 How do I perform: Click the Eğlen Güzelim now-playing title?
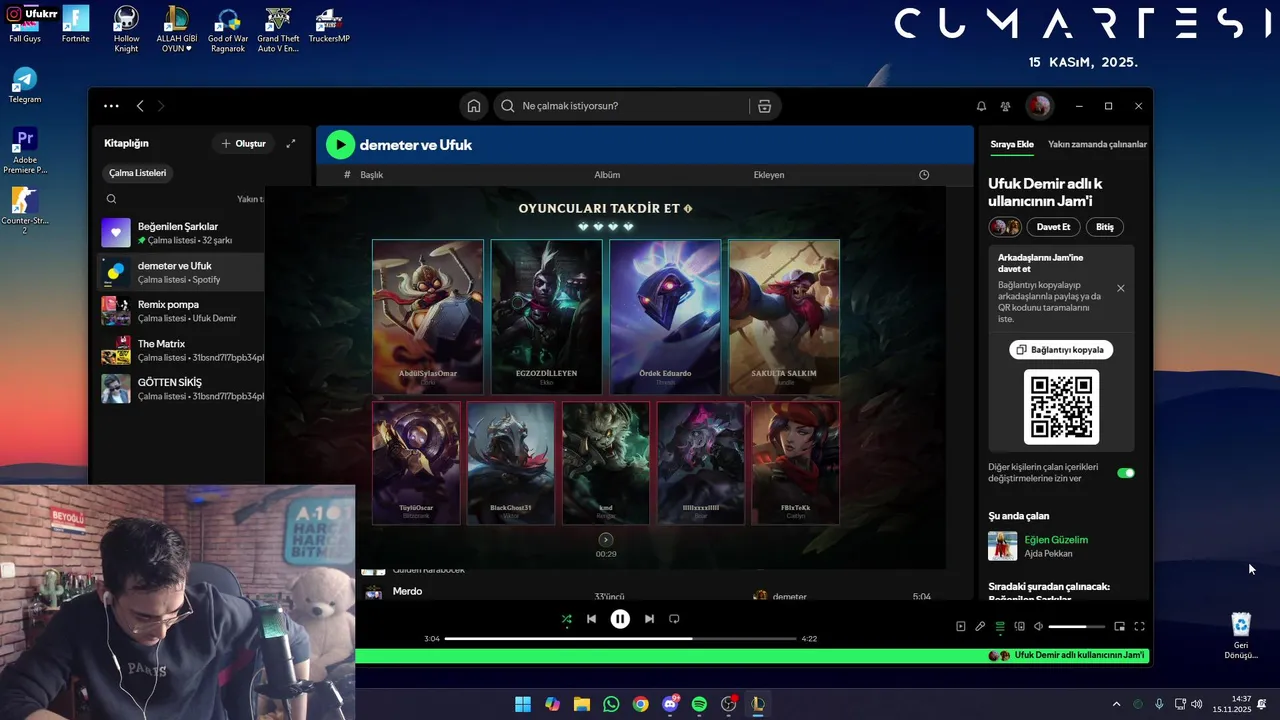(1056, 540)
